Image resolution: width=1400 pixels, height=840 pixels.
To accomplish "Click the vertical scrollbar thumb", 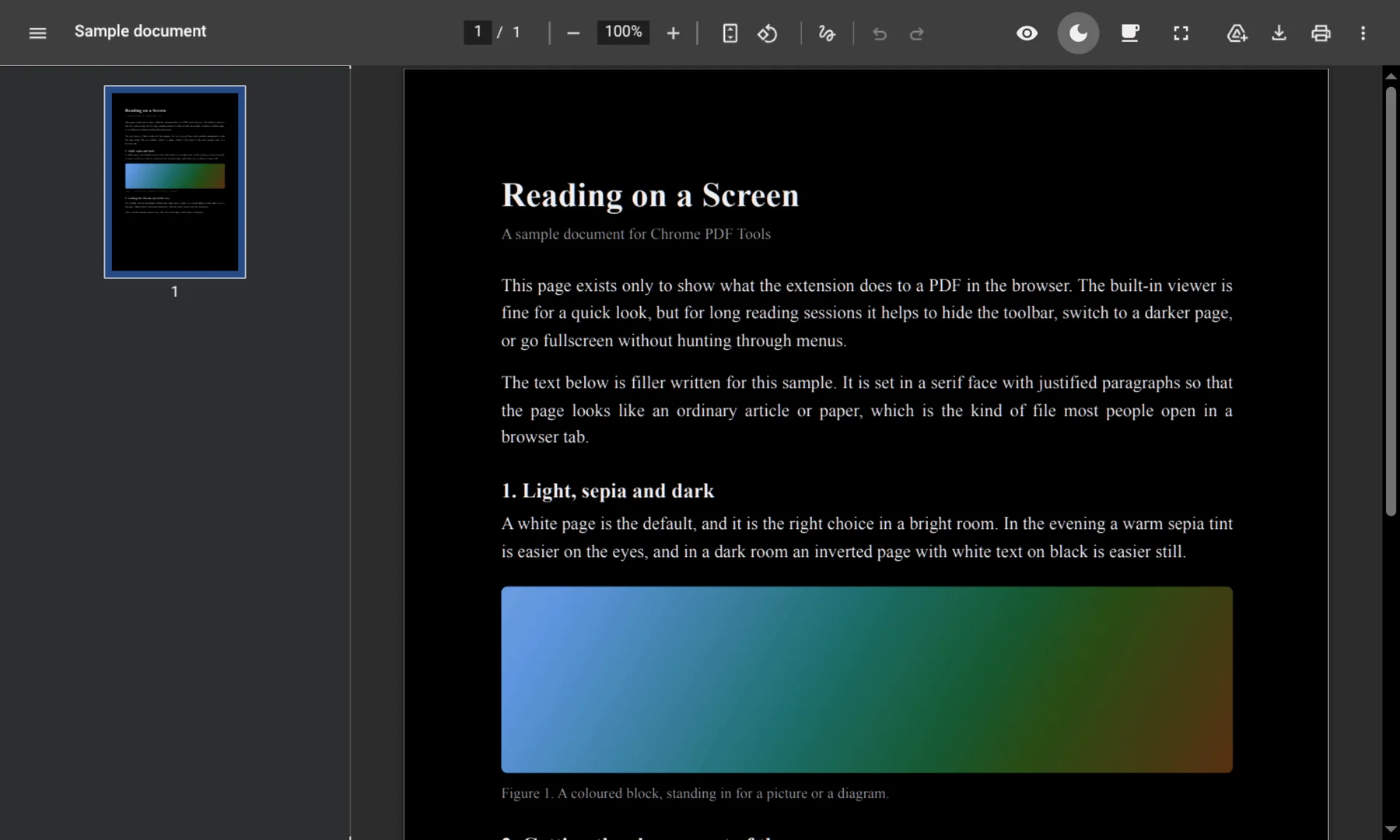I will coord(1391,301).
